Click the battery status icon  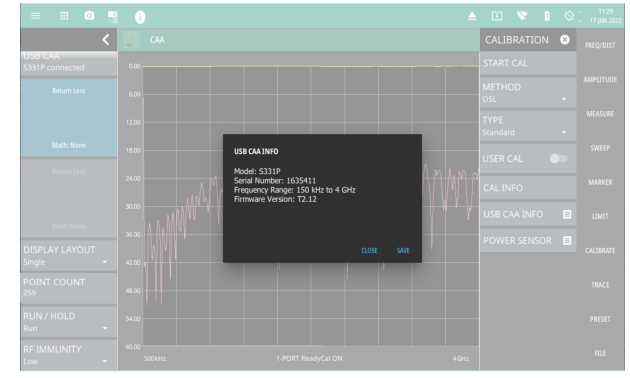click(x=547, y=16)
